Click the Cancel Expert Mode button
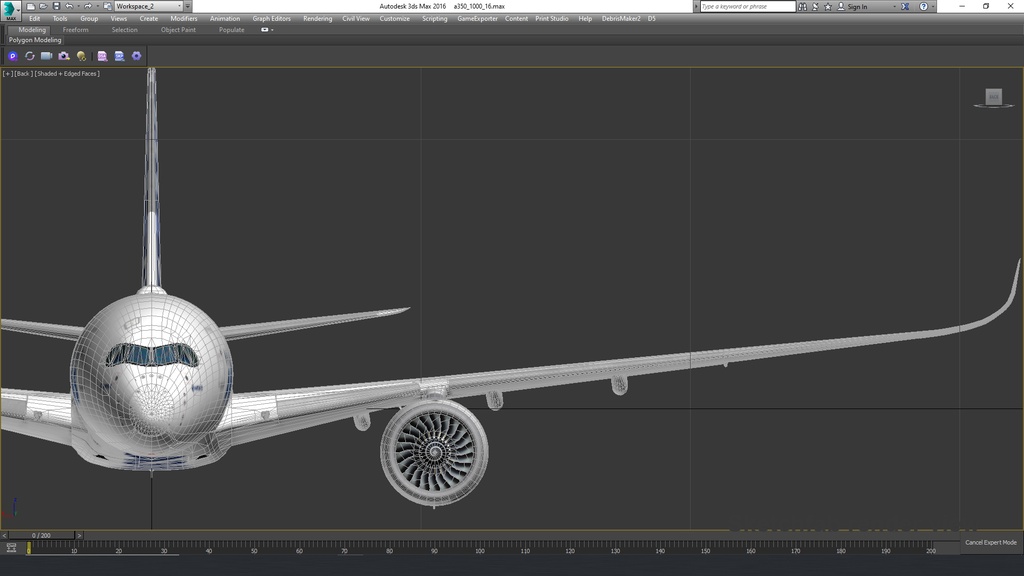This screenshot has width=1024, height=576. click(990, 542)
